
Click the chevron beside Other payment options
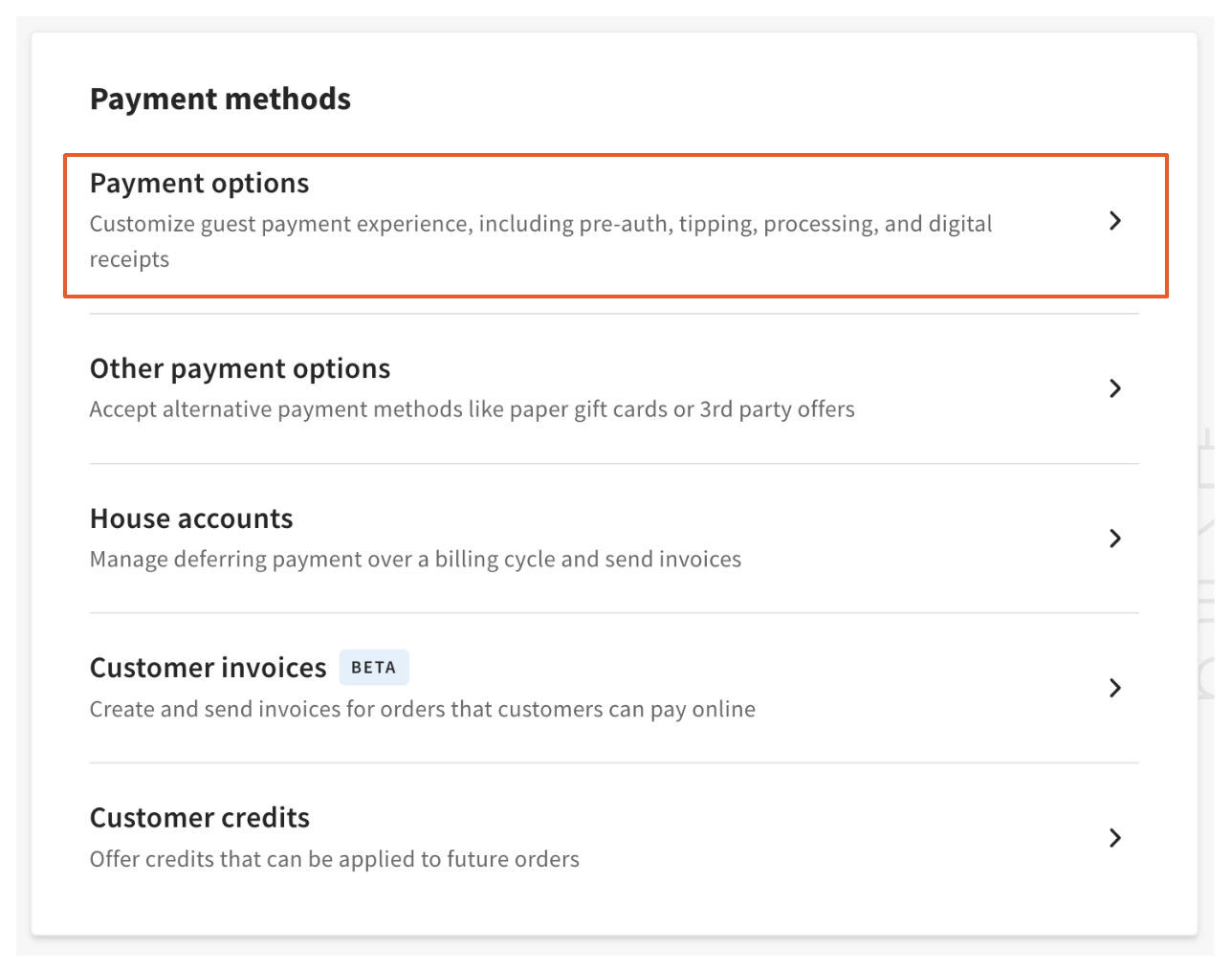(1115, 388)
